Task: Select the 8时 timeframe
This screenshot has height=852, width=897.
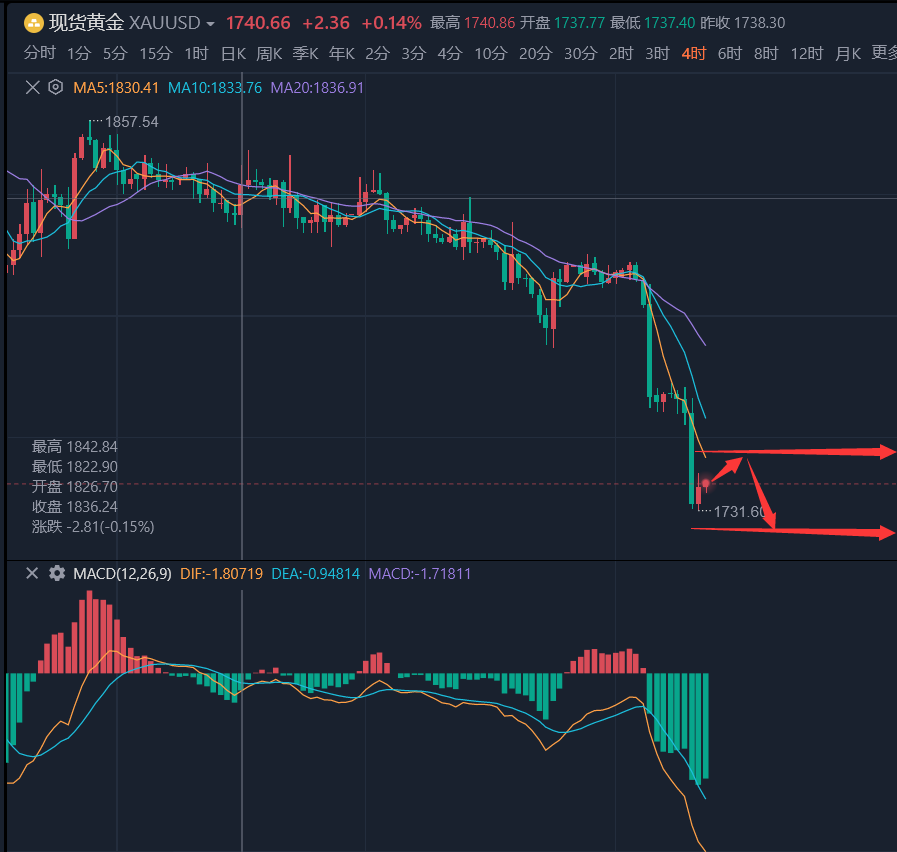Action: (766, 53)
